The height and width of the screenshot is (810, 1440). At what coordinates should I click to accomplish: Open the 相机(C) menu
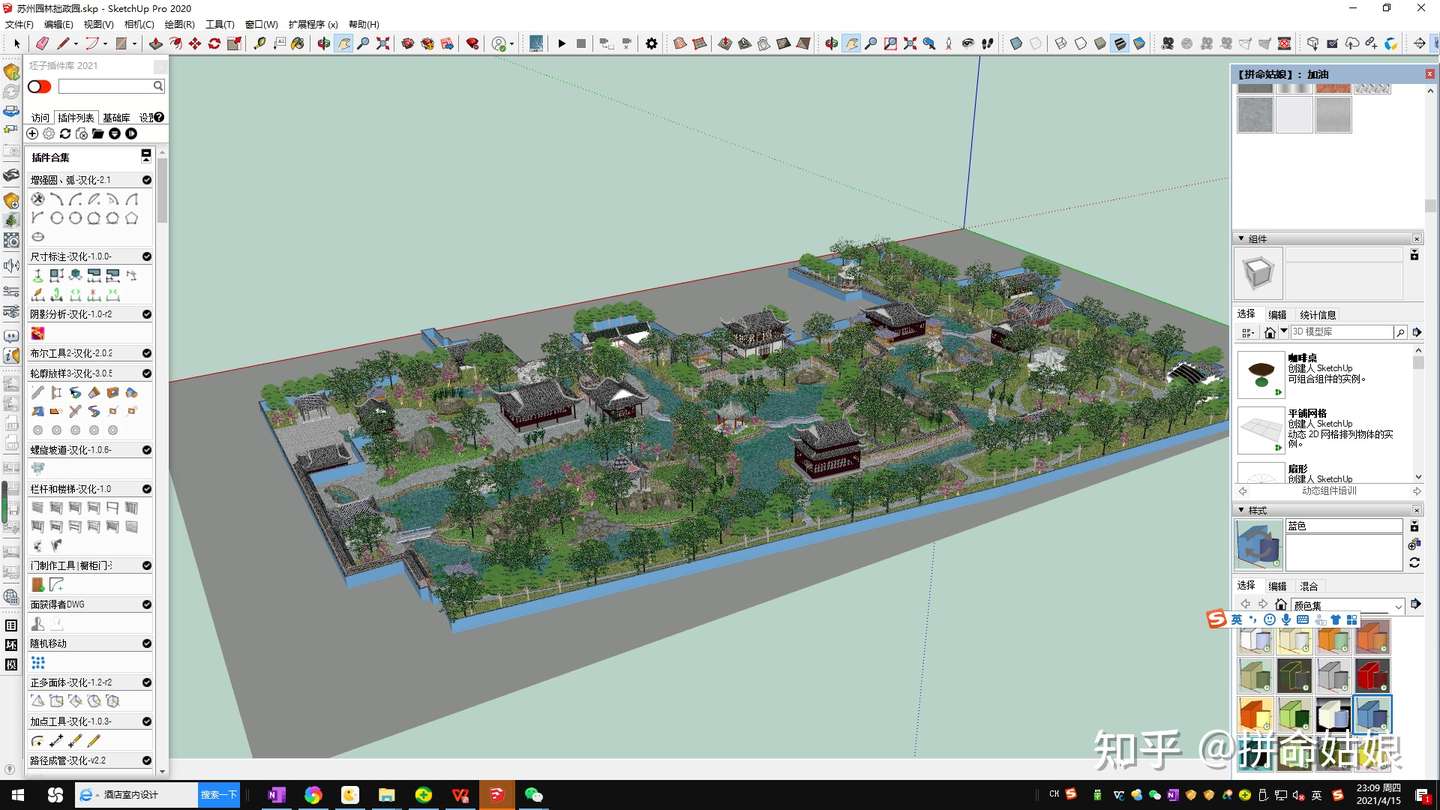coord(139,24)
